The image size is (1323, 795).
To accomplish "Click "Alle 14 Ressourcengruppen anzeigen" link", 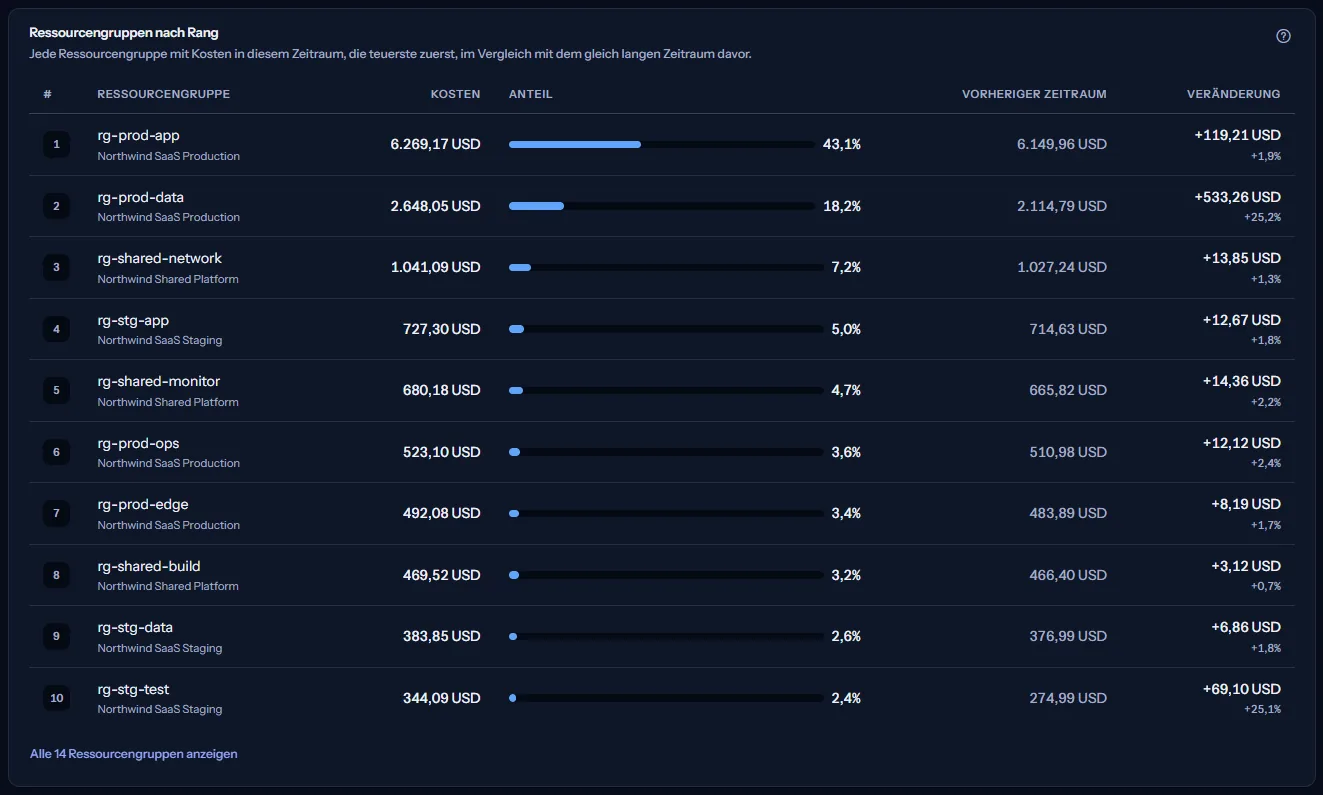I will tap(134, 754).
